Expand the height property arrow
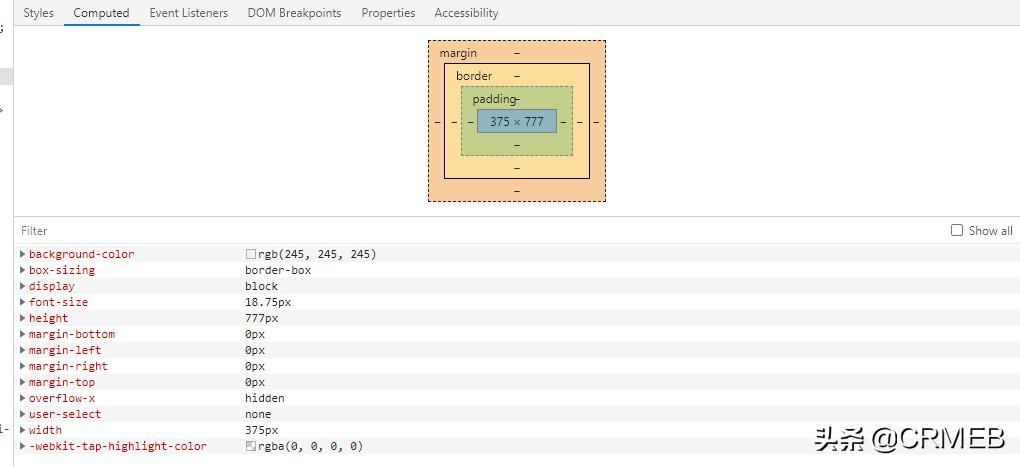The image size is (1020, 467). point(23,318)
